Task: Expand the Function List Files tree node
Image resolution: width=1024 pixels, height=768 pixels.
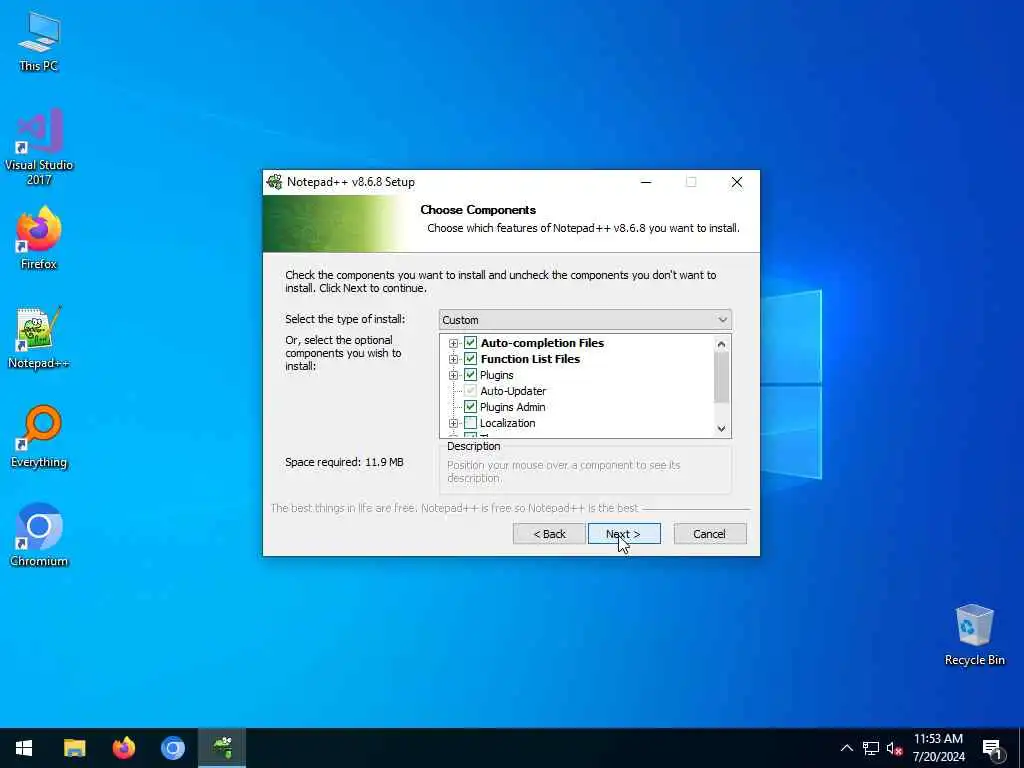Action: pos(453,359)
